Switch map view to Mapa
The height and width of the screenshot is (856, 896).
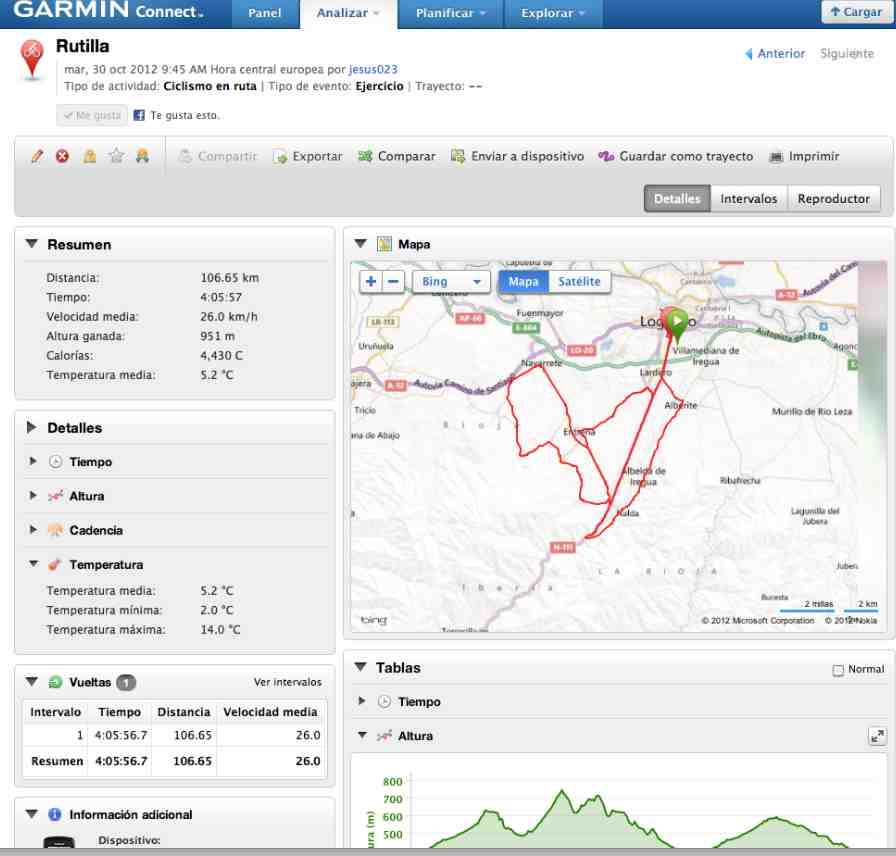click(x=523, y=281)
